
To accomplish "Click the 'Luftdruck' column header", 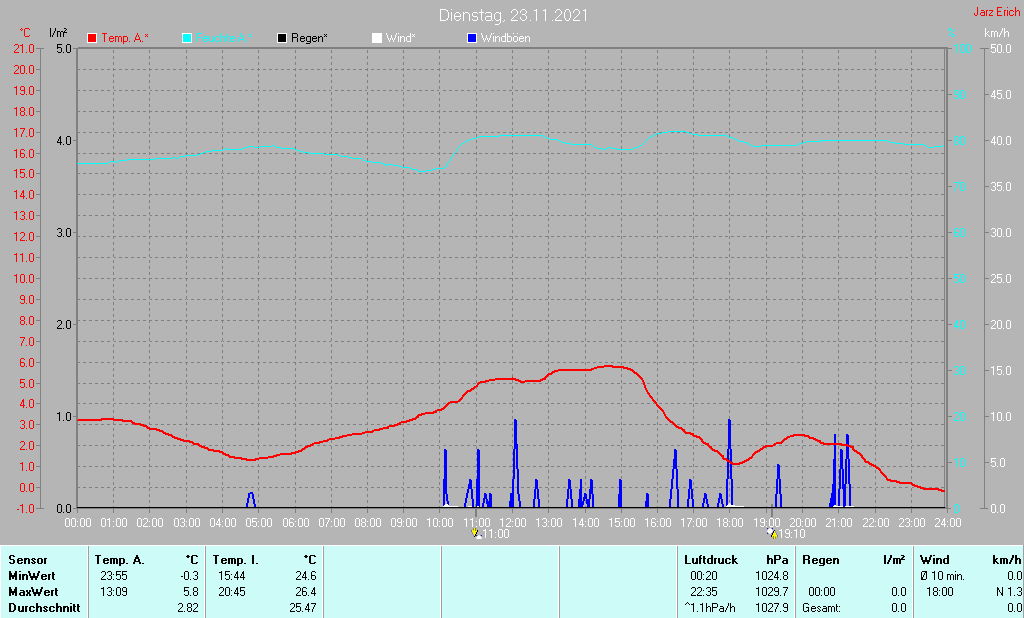I will (711, 560).
